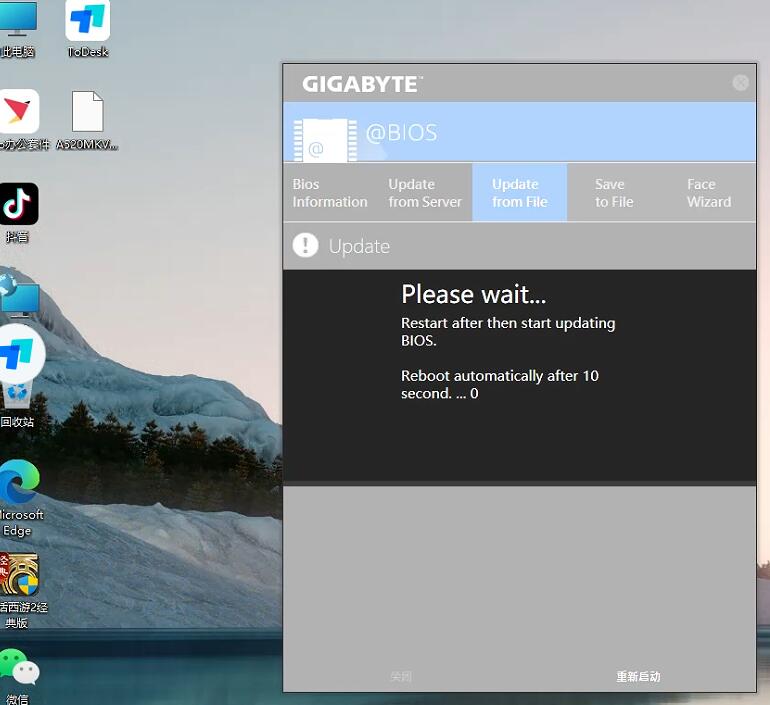770x705 pixels.
Task: Open the Douyin (TikTok) desktop icon
Action: tap(19, 205)
